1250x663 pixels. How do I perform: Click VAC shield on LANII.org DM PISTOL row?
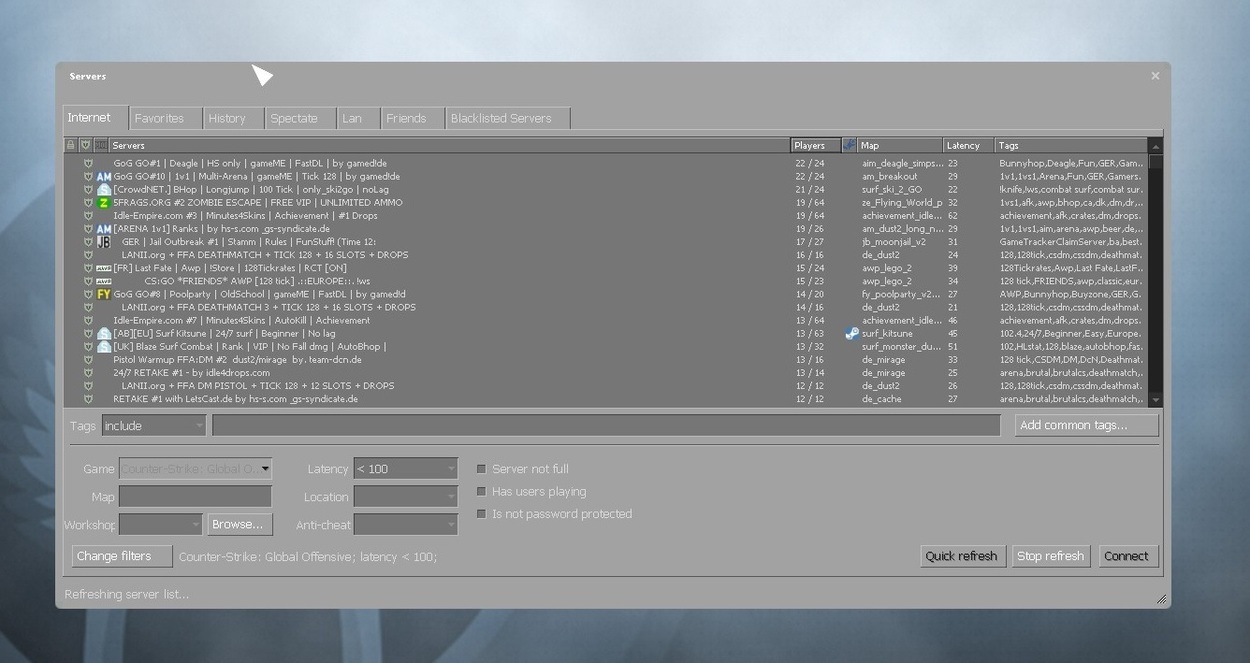(x=88, y=385)
